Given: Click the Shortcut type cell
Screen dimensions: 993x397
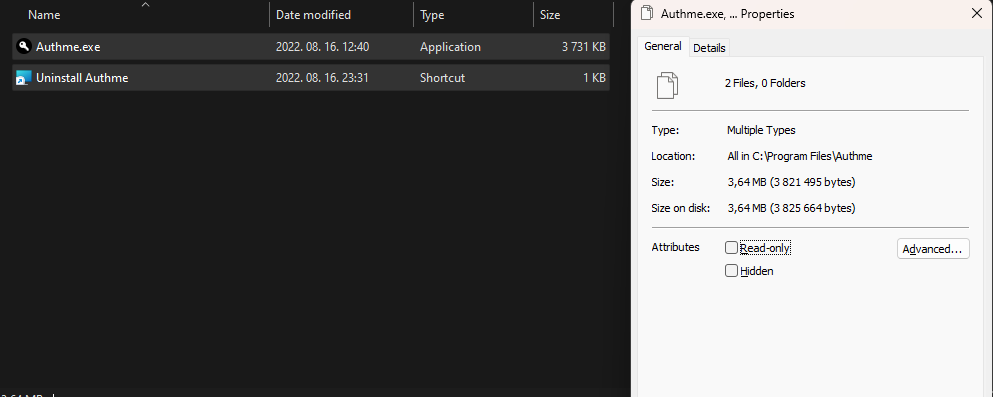Looking at the screenshot, I should pos(442,78).
